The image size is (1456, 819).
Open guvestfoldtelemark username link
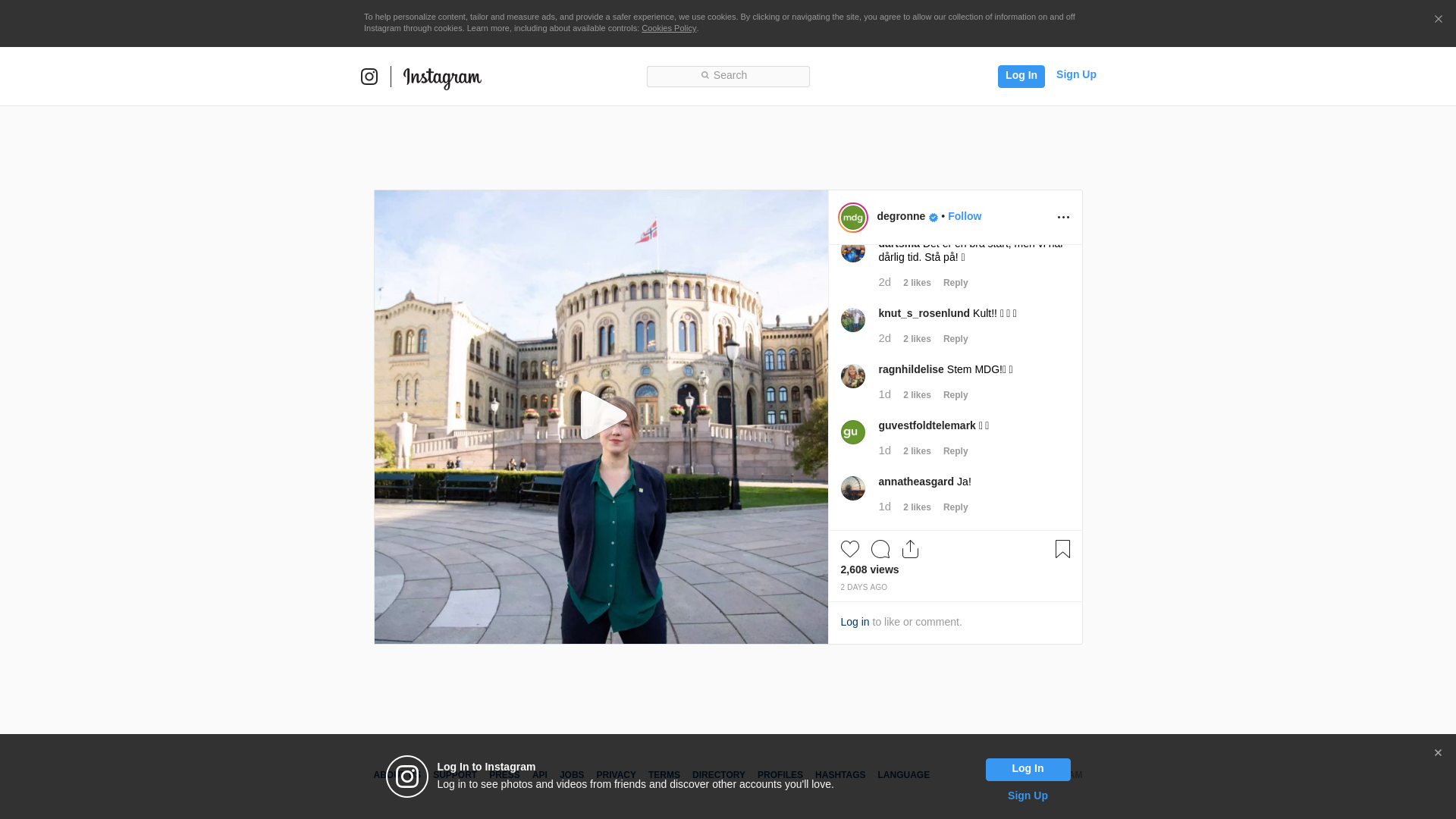click(927, 425)
